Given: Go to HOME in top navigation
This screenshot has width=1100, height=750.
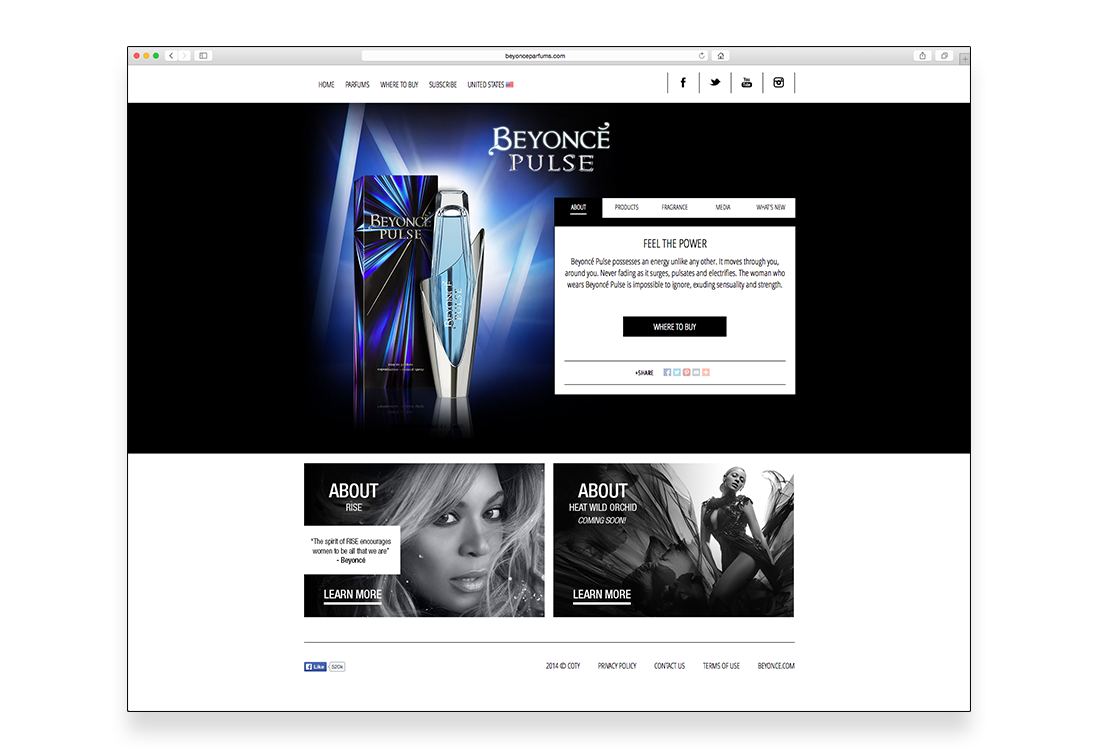Looking at the screenshot, I should tap(326, 85).
